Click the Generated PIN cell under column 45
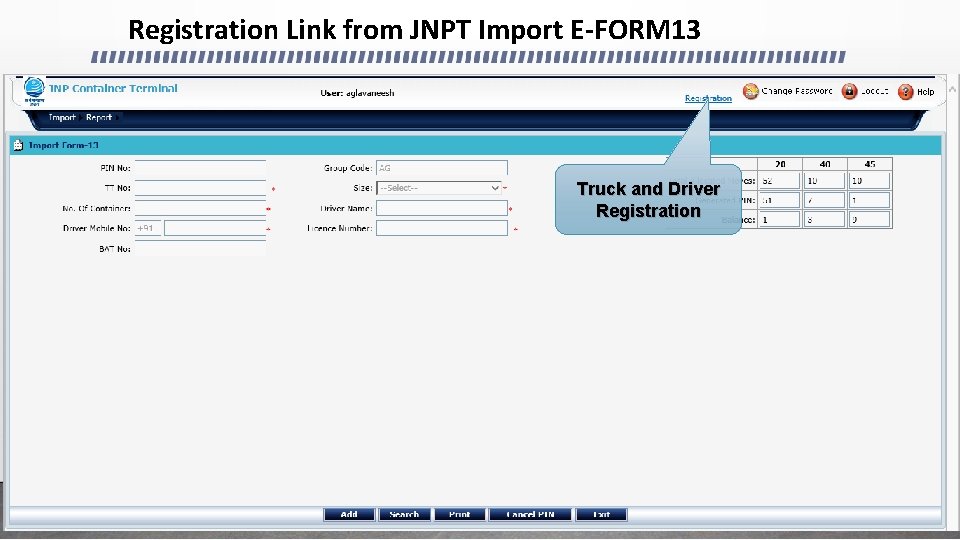Image resolution: width=960 pixels, height=540 pixels. pyautogui.click(x=870, y=200)
